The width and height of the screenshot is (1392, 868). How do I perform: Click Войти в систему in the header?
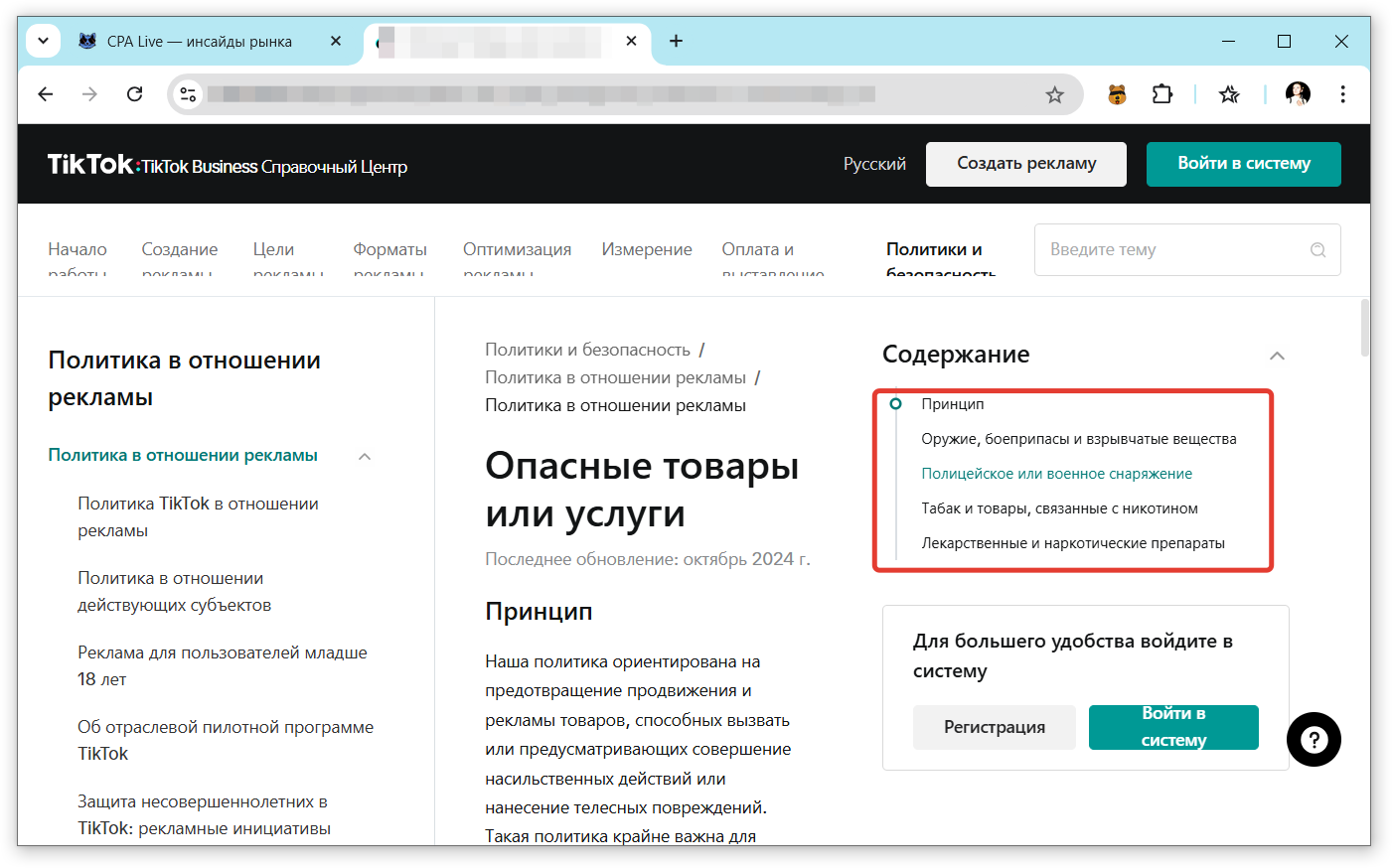(x=1244, y=164)
